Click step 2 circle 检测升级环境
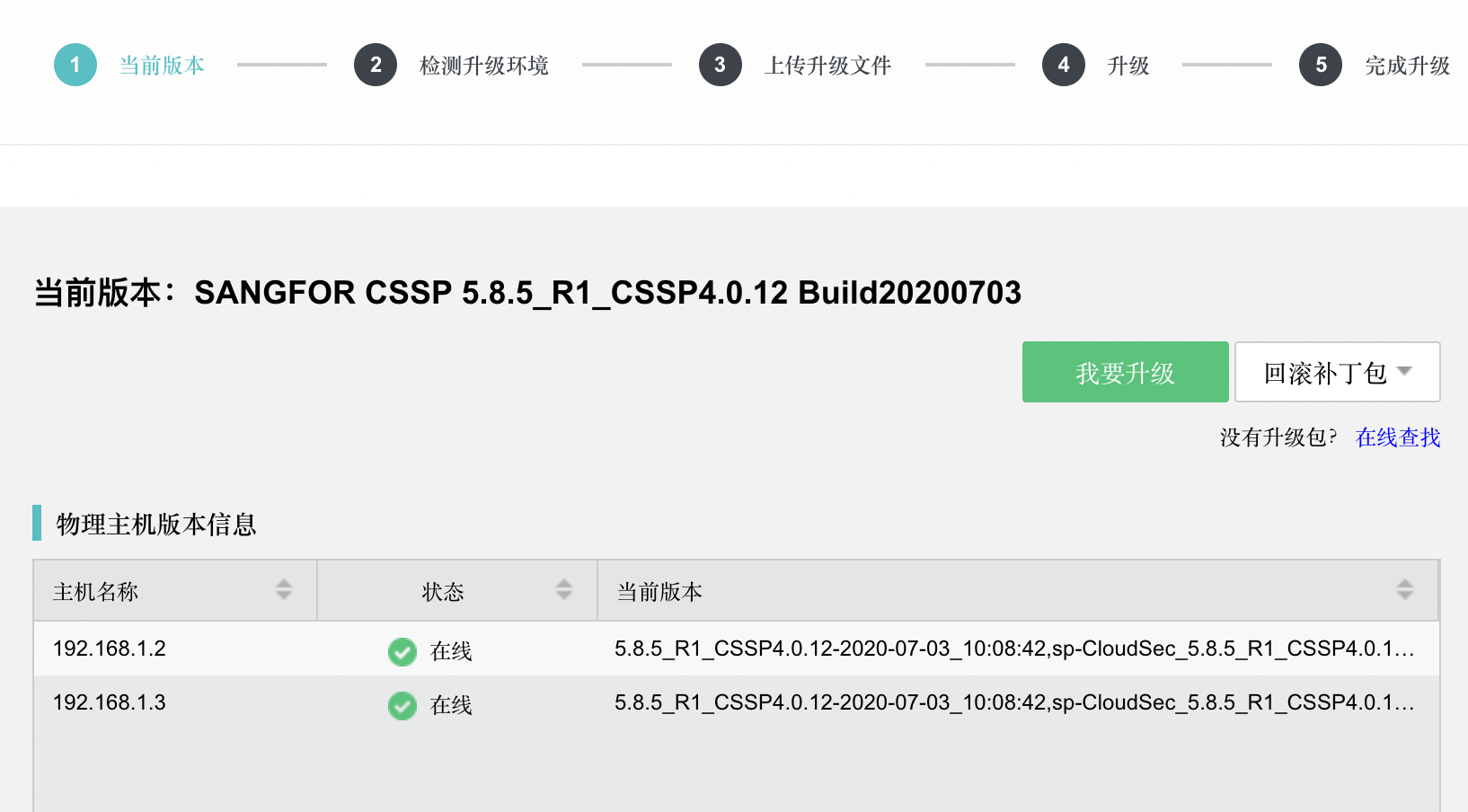This screenshot has height=812, width=1468. pos(376,64)
